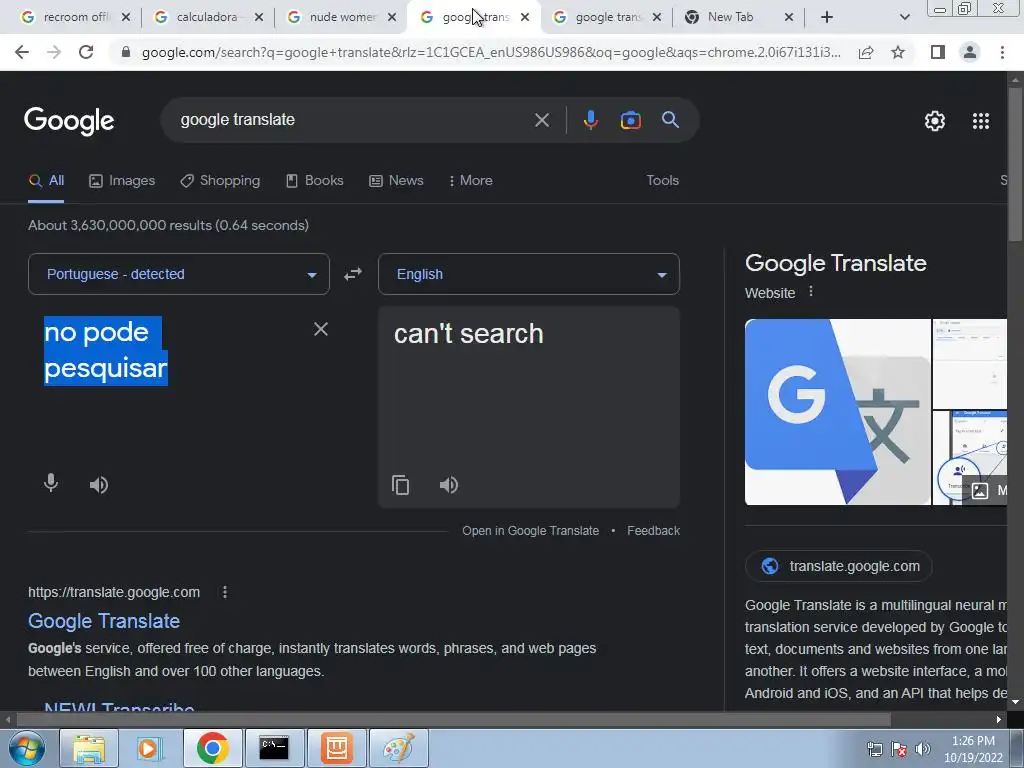Open the volume control in system tray
This screenshot has height=768, width=1024.
point(922,749)
